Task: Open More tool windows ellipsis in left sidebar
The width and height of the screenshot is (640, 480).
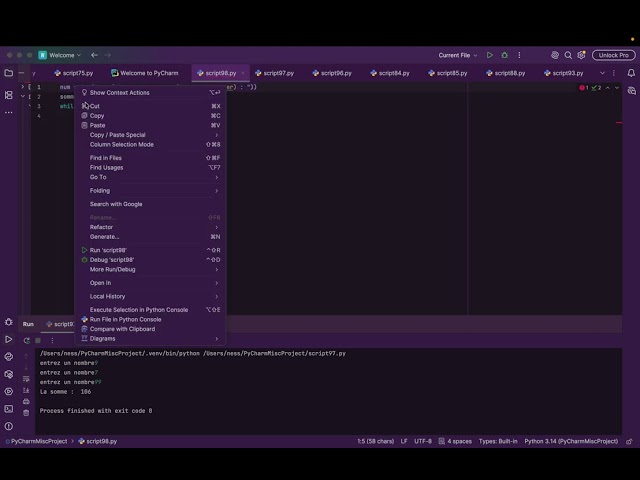Action: coord(9,112)
